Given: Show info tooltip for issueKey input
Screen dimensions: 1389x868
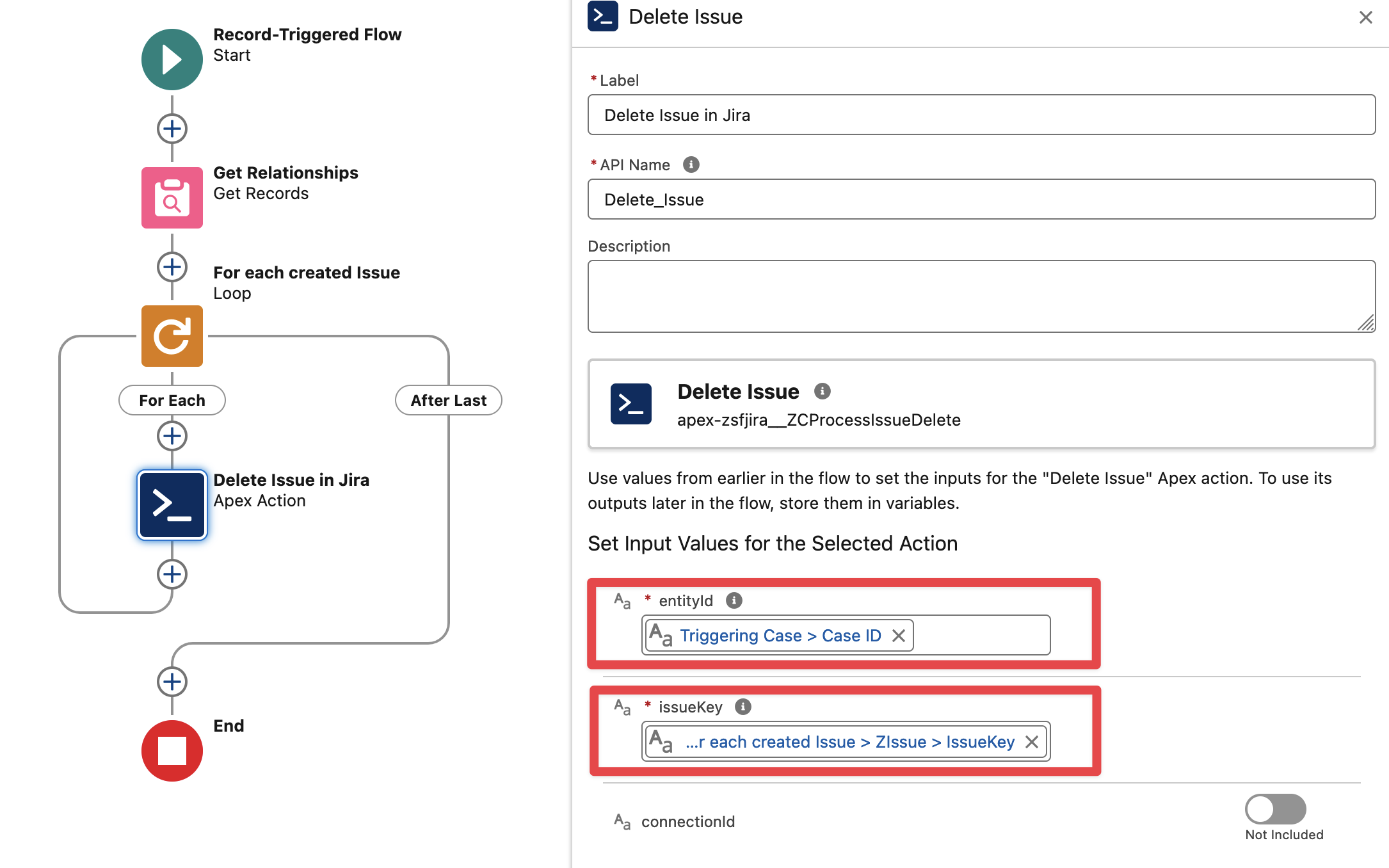Looking at the screenshot, I should pos(743,707).
